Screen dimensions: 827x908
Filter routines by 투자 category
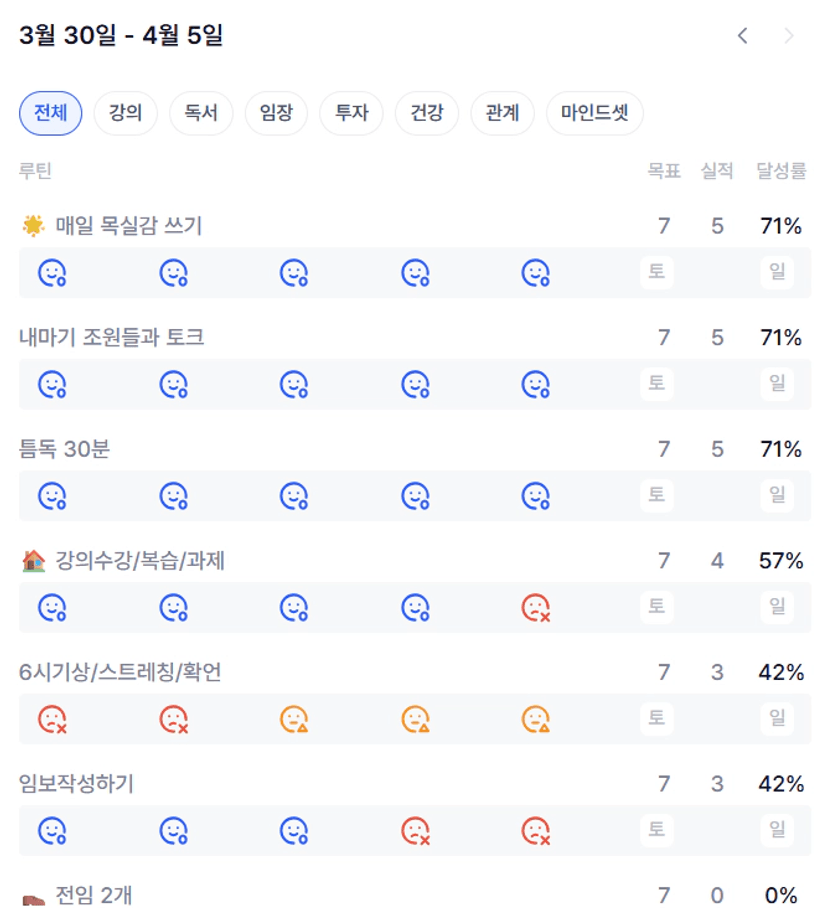click(x=351, y=113)
